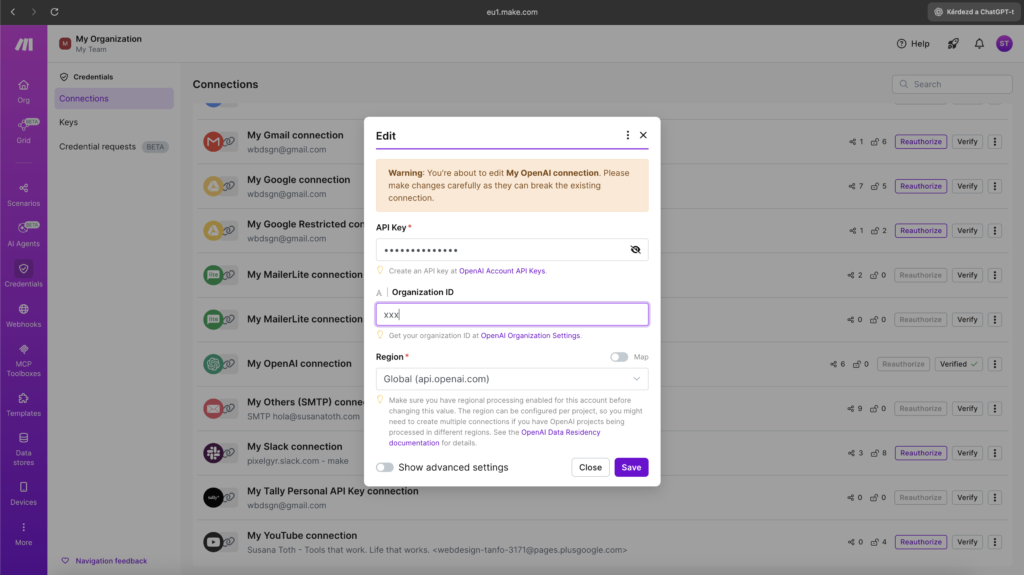Reload the browser page
This screenshot has height=575, width=1024.
(54, 12)
